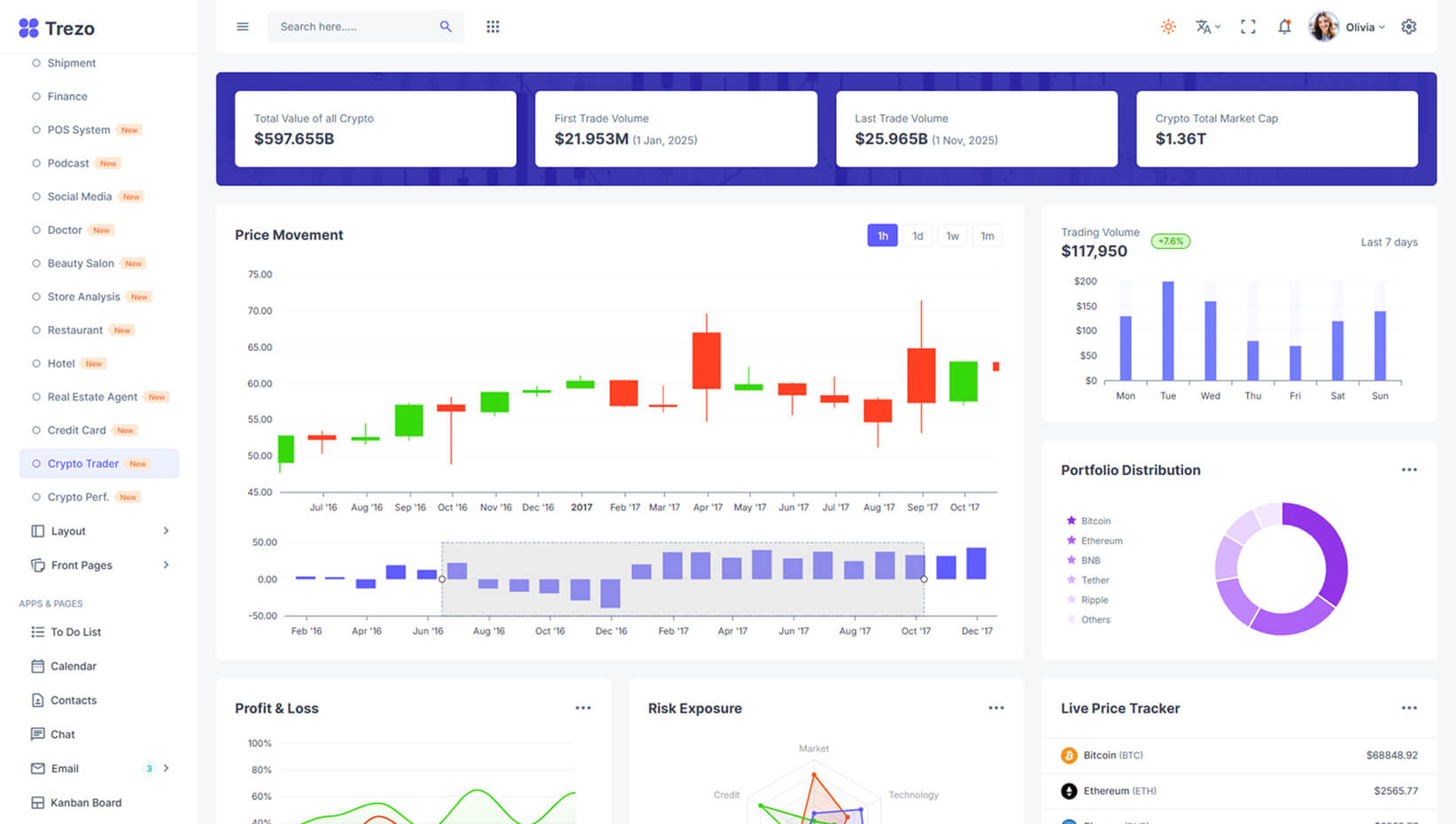This screenshot has height=824, width=1456.
Task: Click the right handle of chart range selector
Action: click(924, 579)
